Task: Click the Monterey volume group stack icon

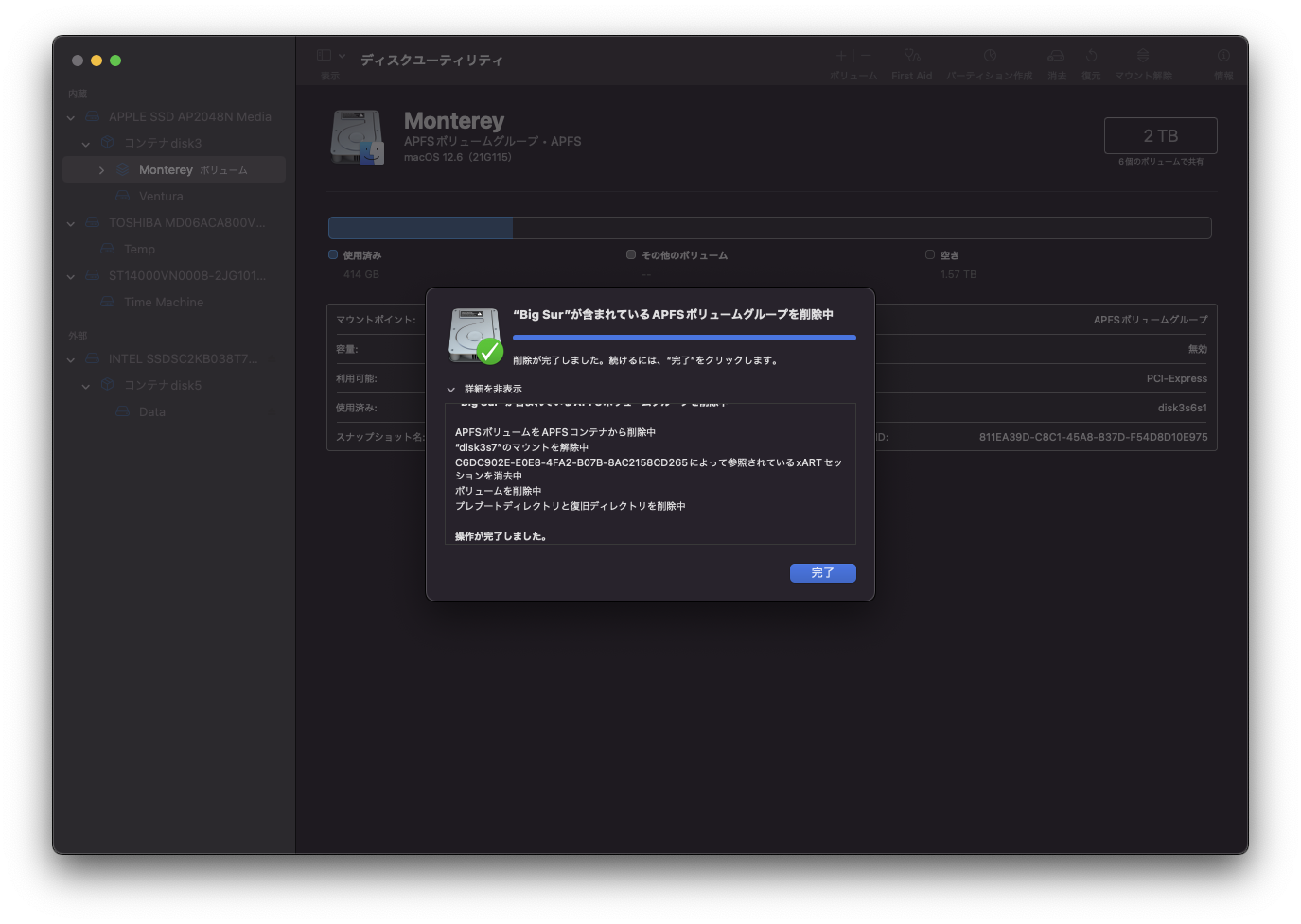Action: tap(123, 169)
